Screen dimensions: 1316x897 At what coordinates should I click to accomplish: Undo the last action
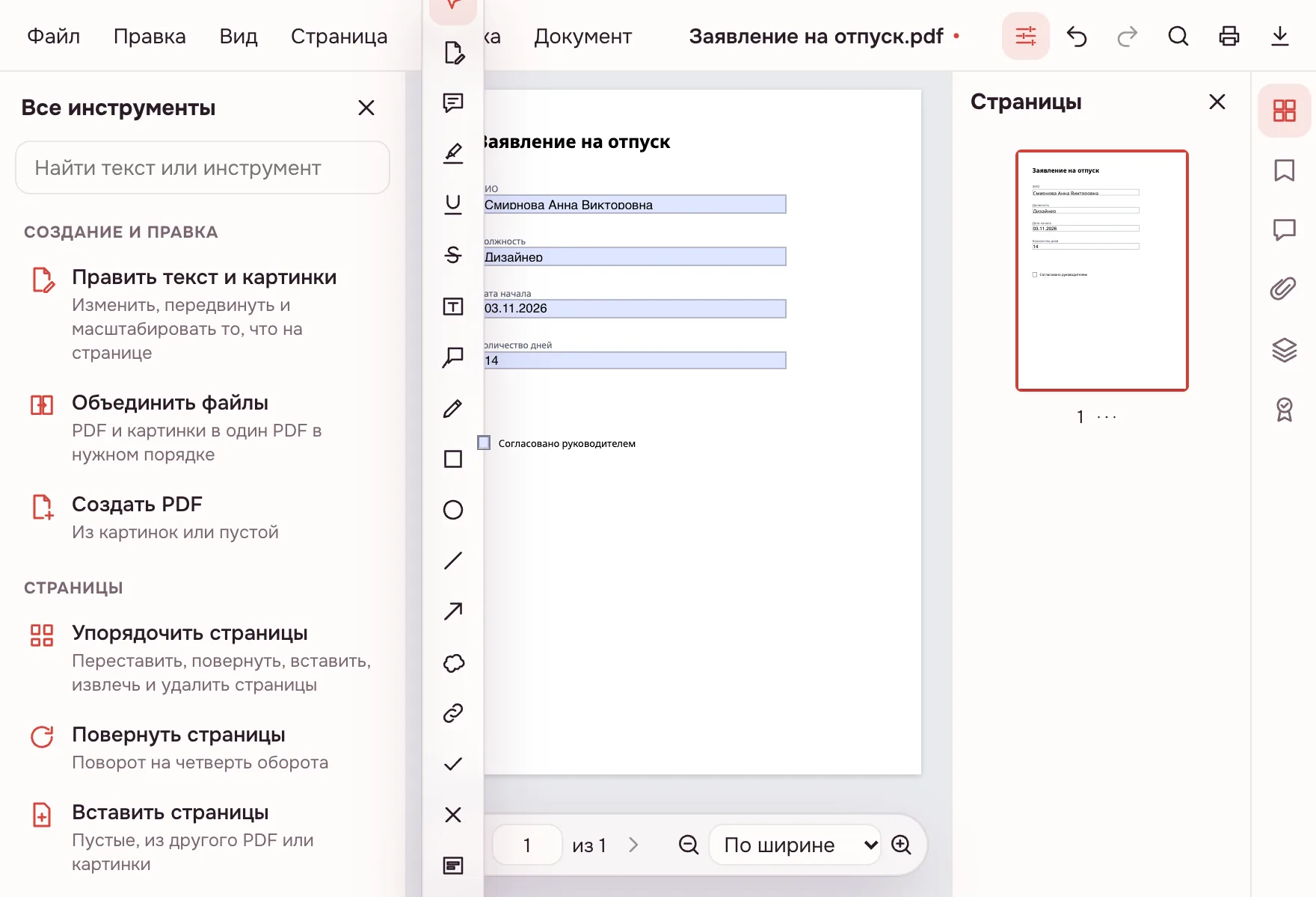click(1077, 36)
